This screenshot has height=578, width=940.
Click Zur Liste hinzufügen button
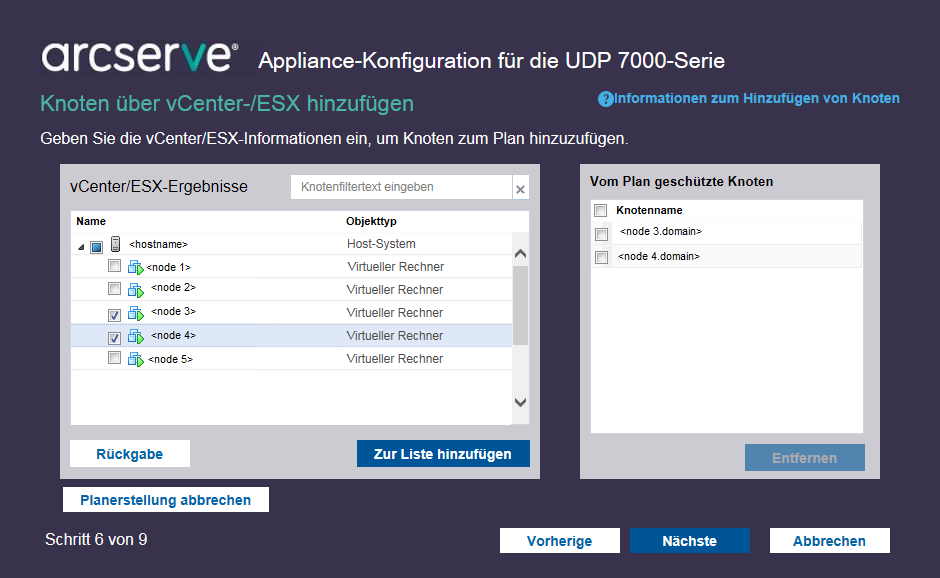coord(443,454)
